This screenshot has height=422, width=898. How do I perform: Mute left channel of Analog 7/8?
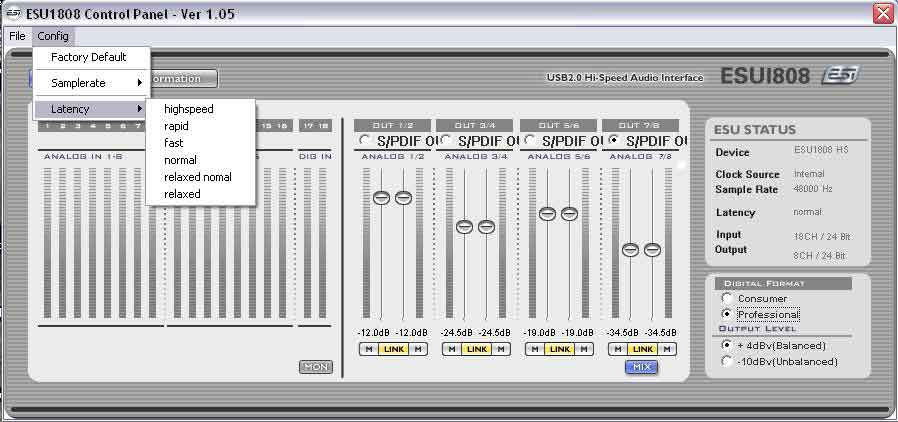[x=618, y=349]
